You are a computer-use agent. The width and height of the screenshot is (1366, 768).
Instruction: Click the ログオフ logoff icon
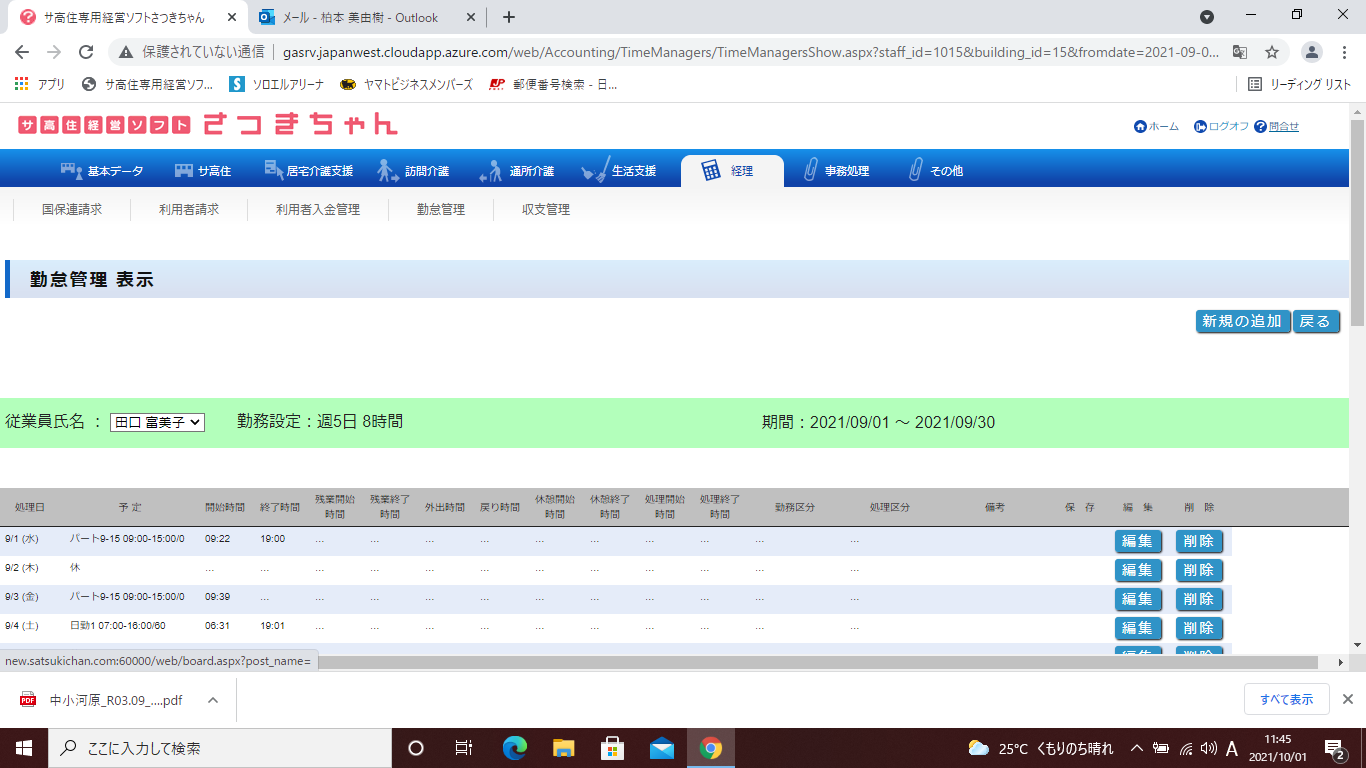(x=1200, y=127)
